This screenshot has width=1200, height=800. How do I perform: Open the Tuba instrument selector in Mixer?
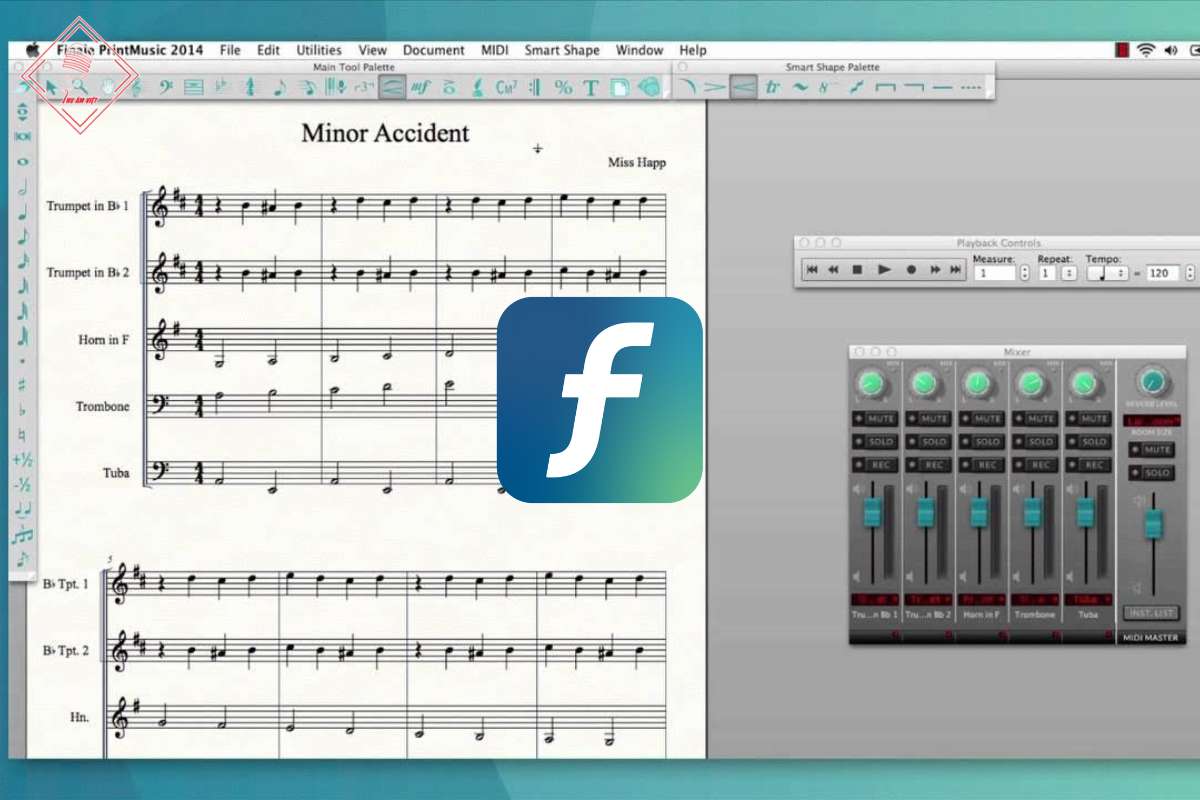(x=1086, y=599)
